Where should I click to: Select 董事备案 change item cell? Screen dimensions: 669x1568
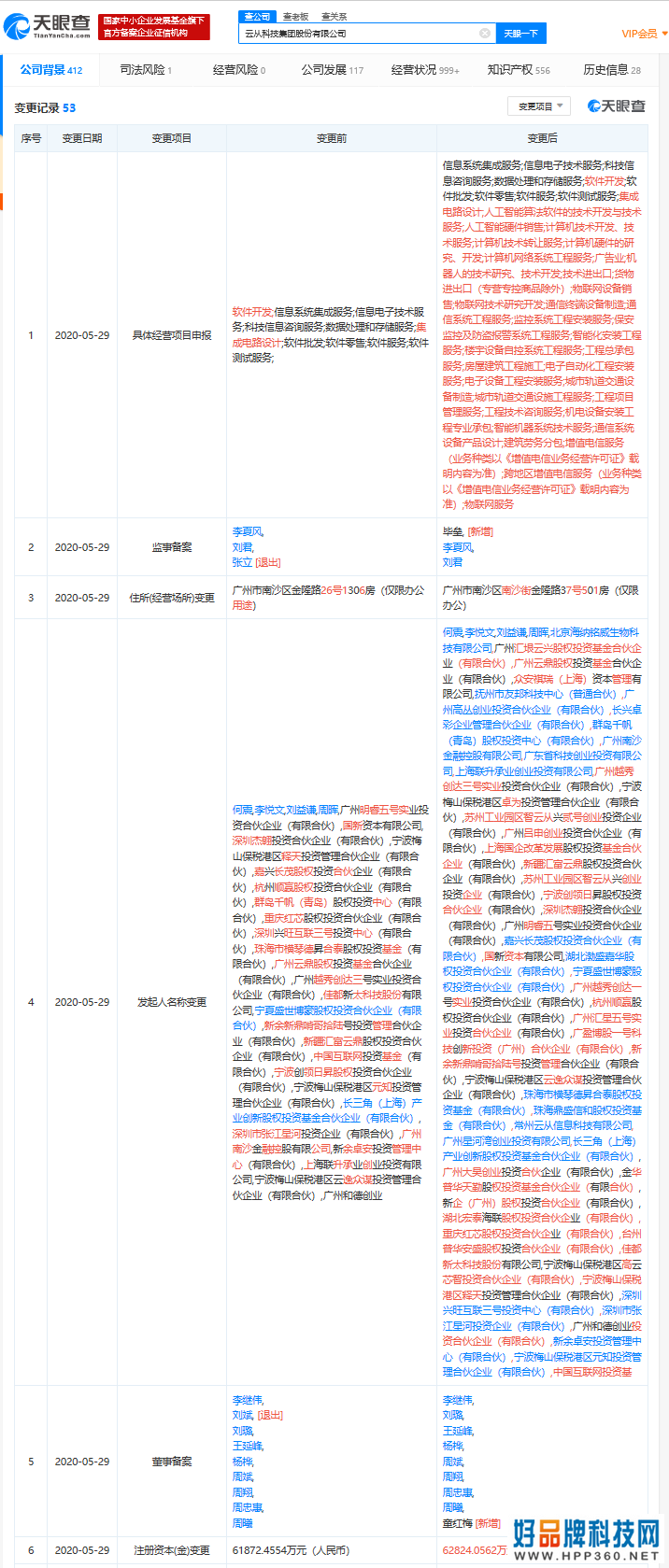[x=172, y=1462]
